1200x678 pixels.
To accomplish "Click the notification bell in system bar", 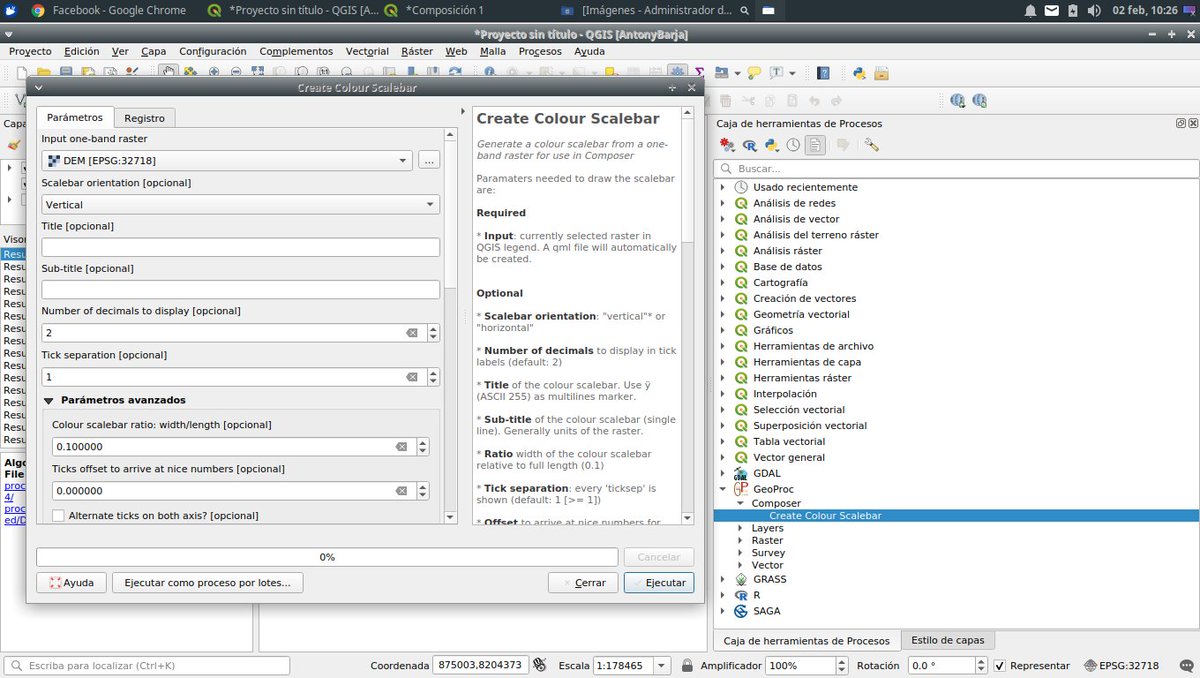I will coord(1030,10).
